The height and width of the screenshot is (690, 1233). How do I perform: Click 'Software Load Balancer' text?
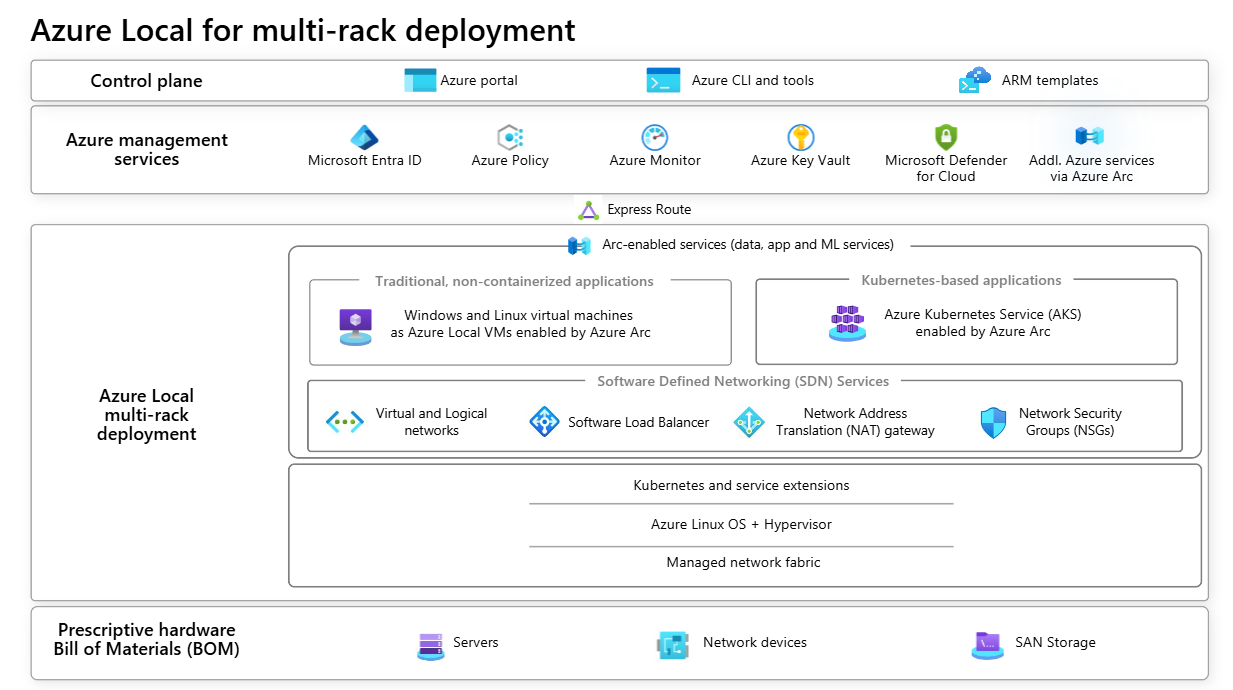tap(639, 422)
